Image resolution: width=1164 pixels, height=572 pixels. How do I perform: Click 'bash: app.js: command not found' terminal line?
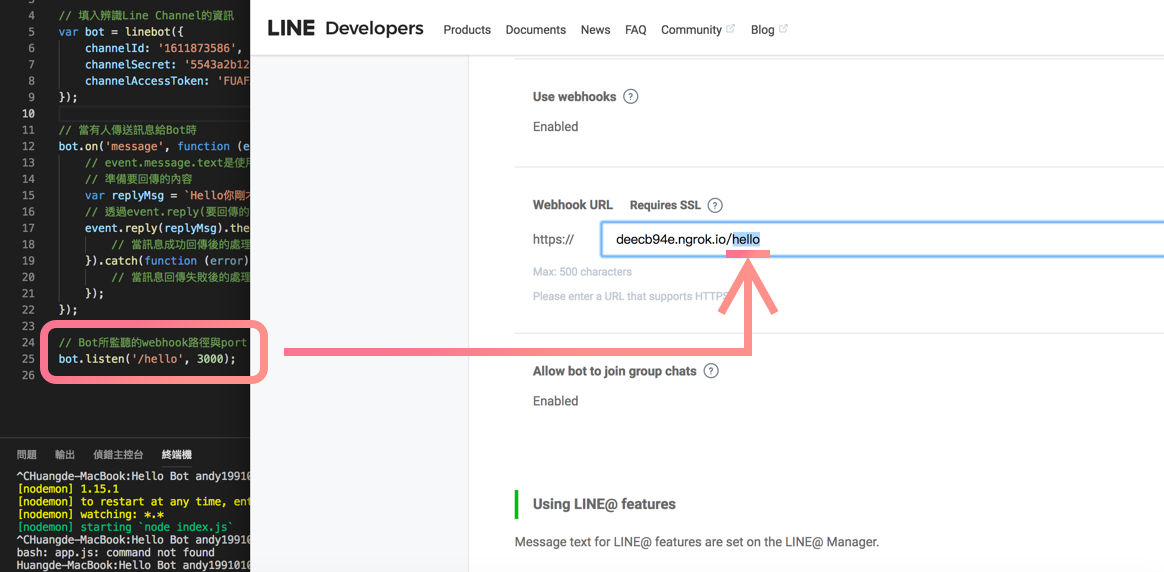pyautogui.click(x=115, y=552)
